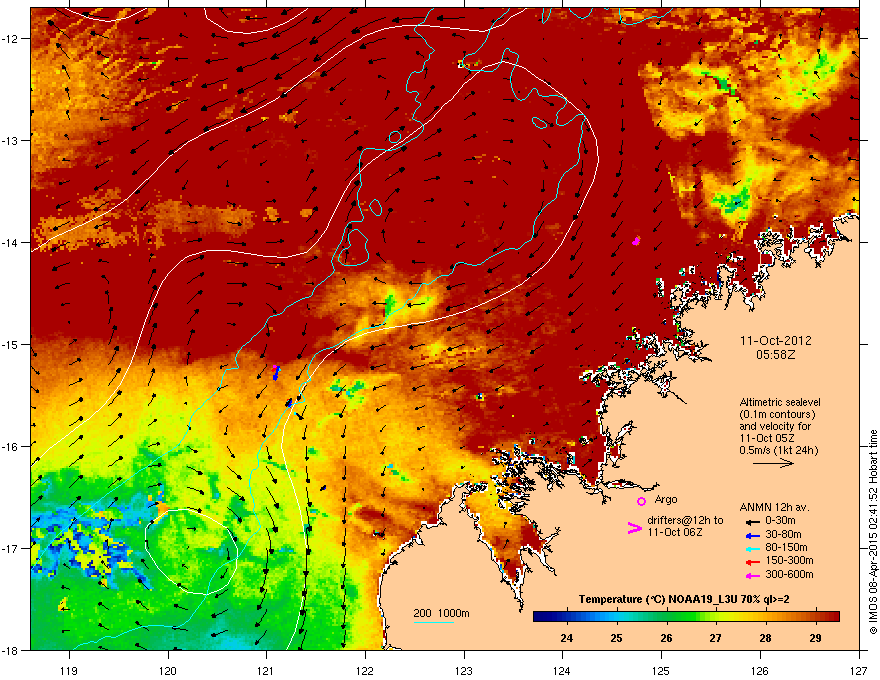Click the latitude axis label '-15'

click(10, 344)
